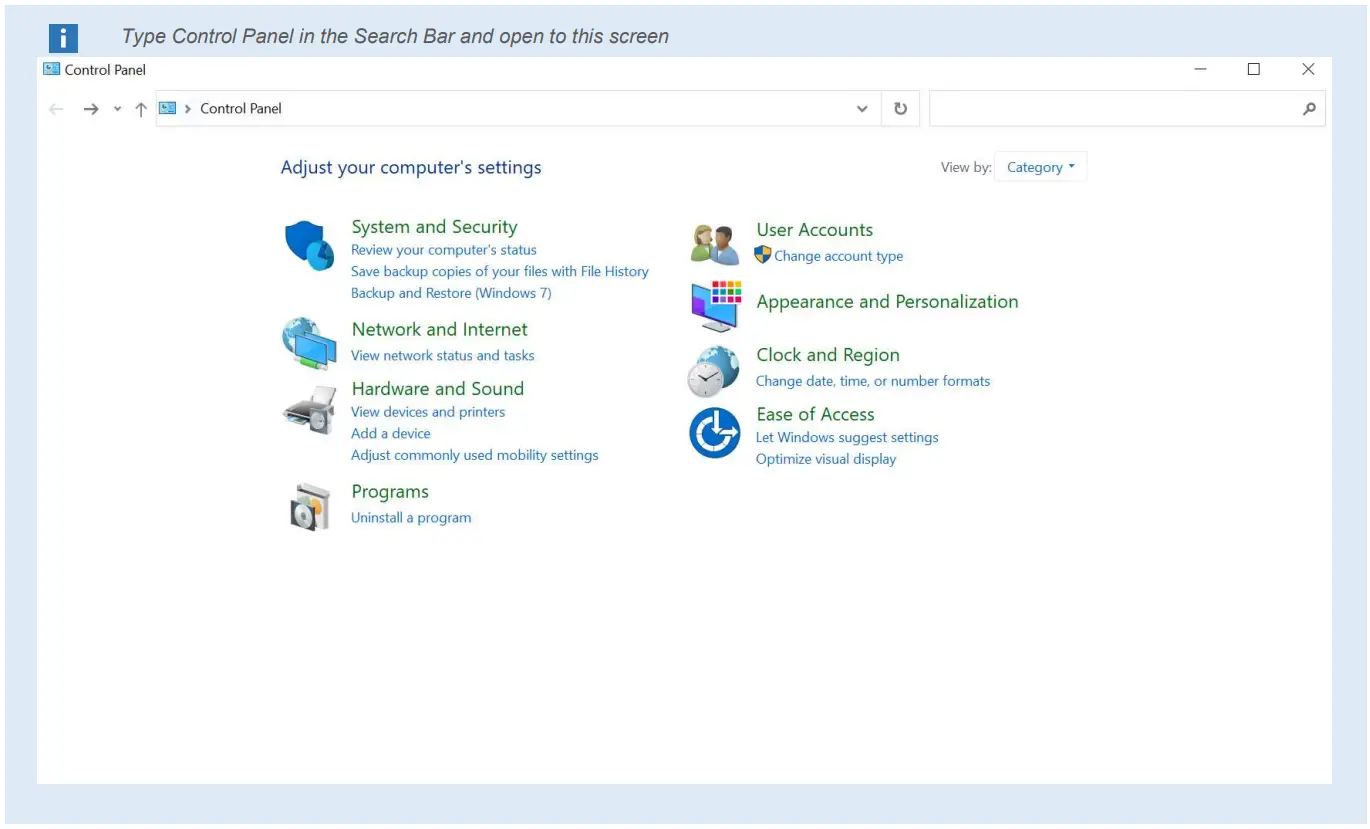The height and width of the screenshot is (829, 1370).
Task: Open the recent locations chevron
Action: coord(117,109)
